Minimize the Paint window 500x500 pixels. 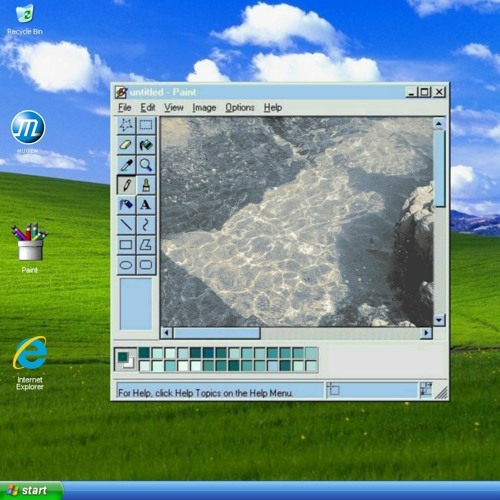[x=411, y=92]
